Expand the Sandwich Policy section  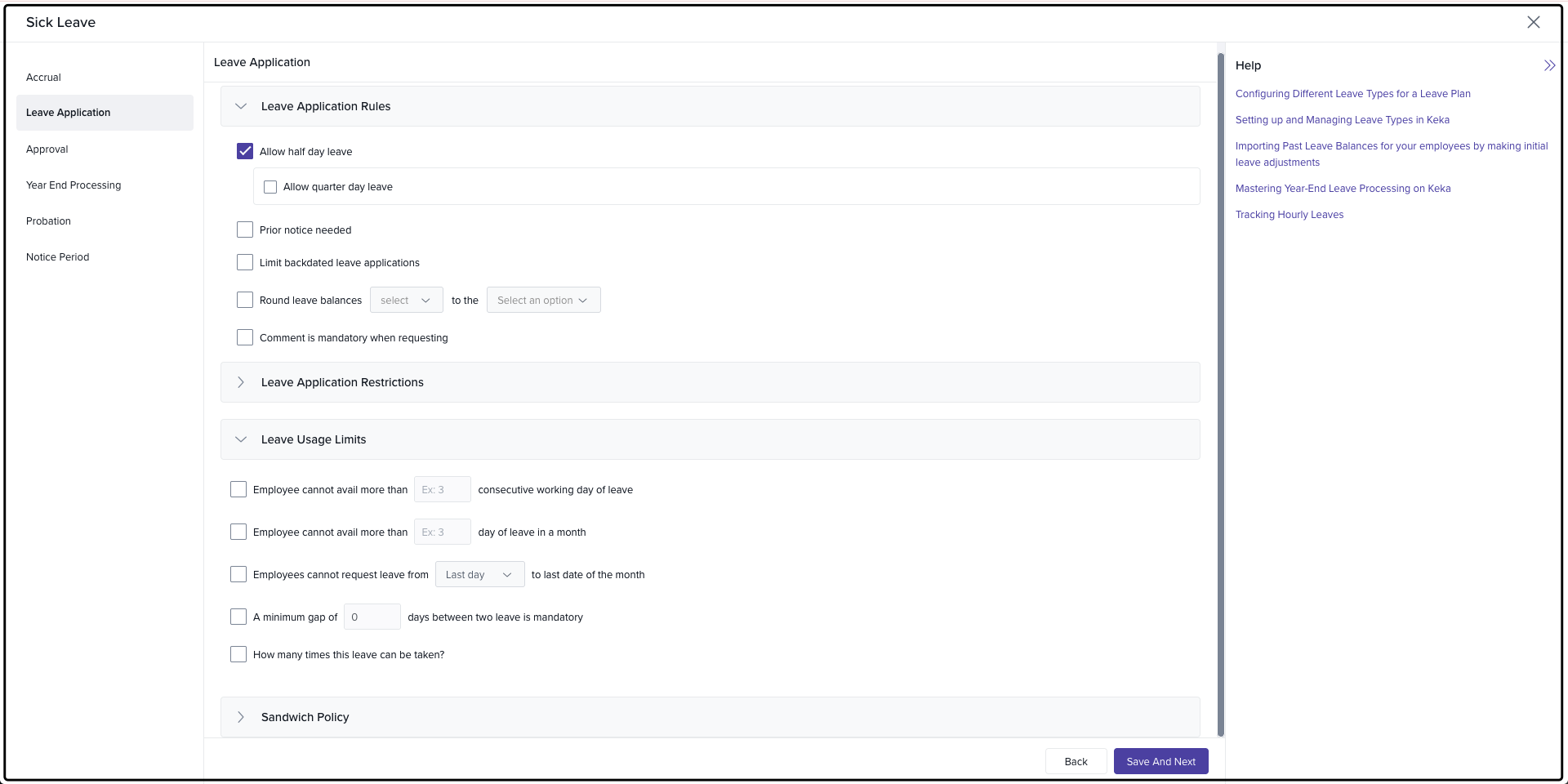[241, 717]
